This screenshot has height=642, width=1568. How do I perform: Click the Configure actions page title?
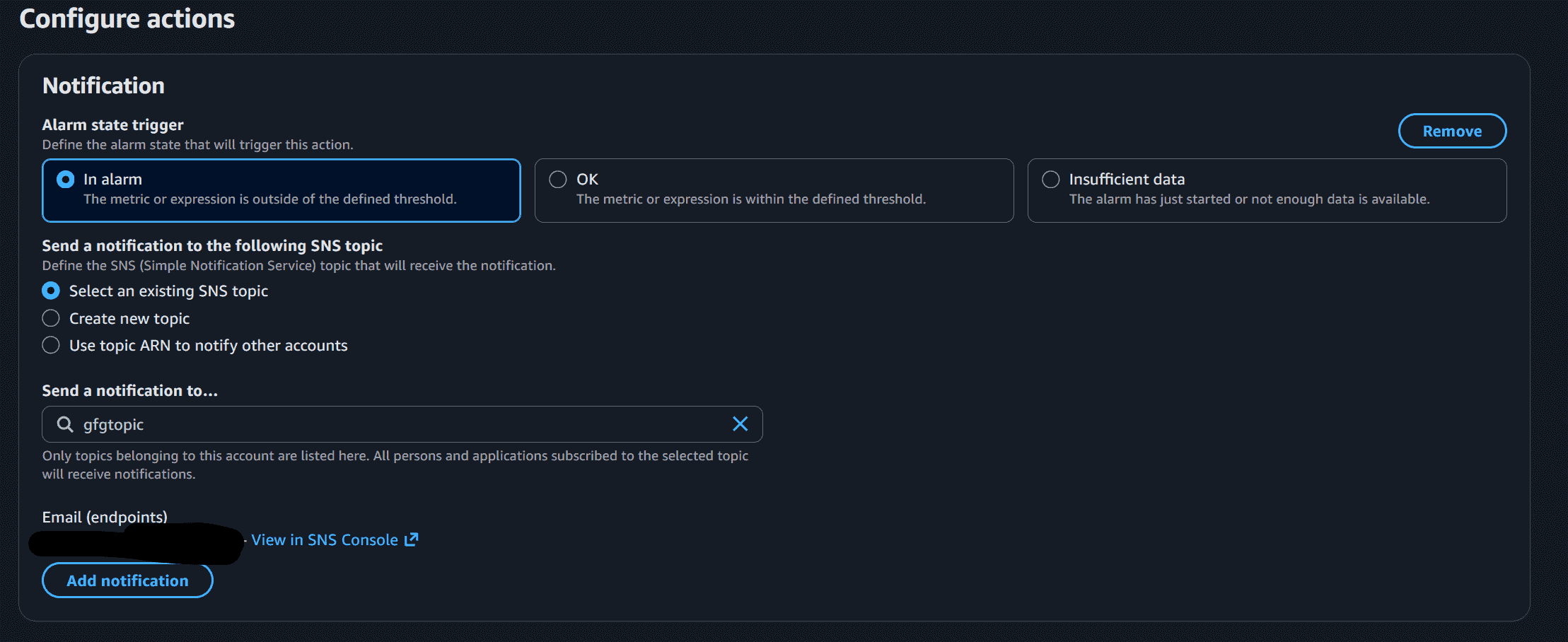(x=127, y=18)
